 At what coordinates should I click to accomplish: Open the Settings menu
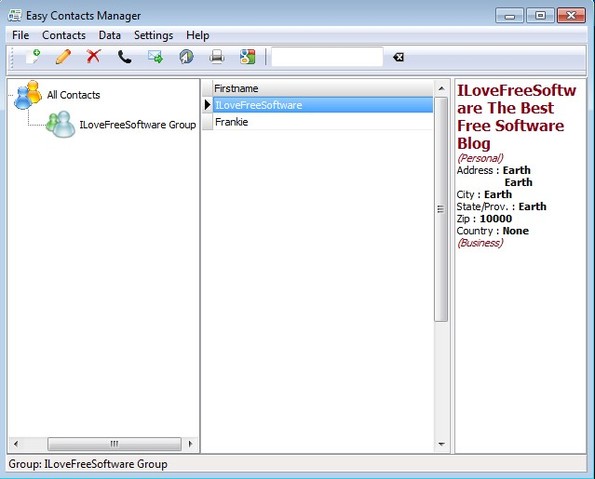point(153,35)
